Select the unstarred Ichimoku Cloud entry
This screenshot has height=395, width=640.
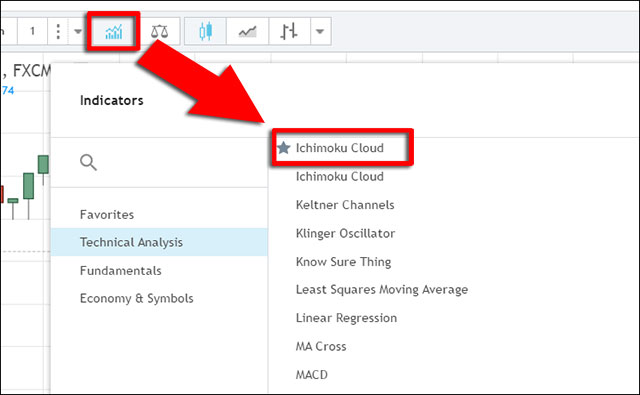coord(340,176)
